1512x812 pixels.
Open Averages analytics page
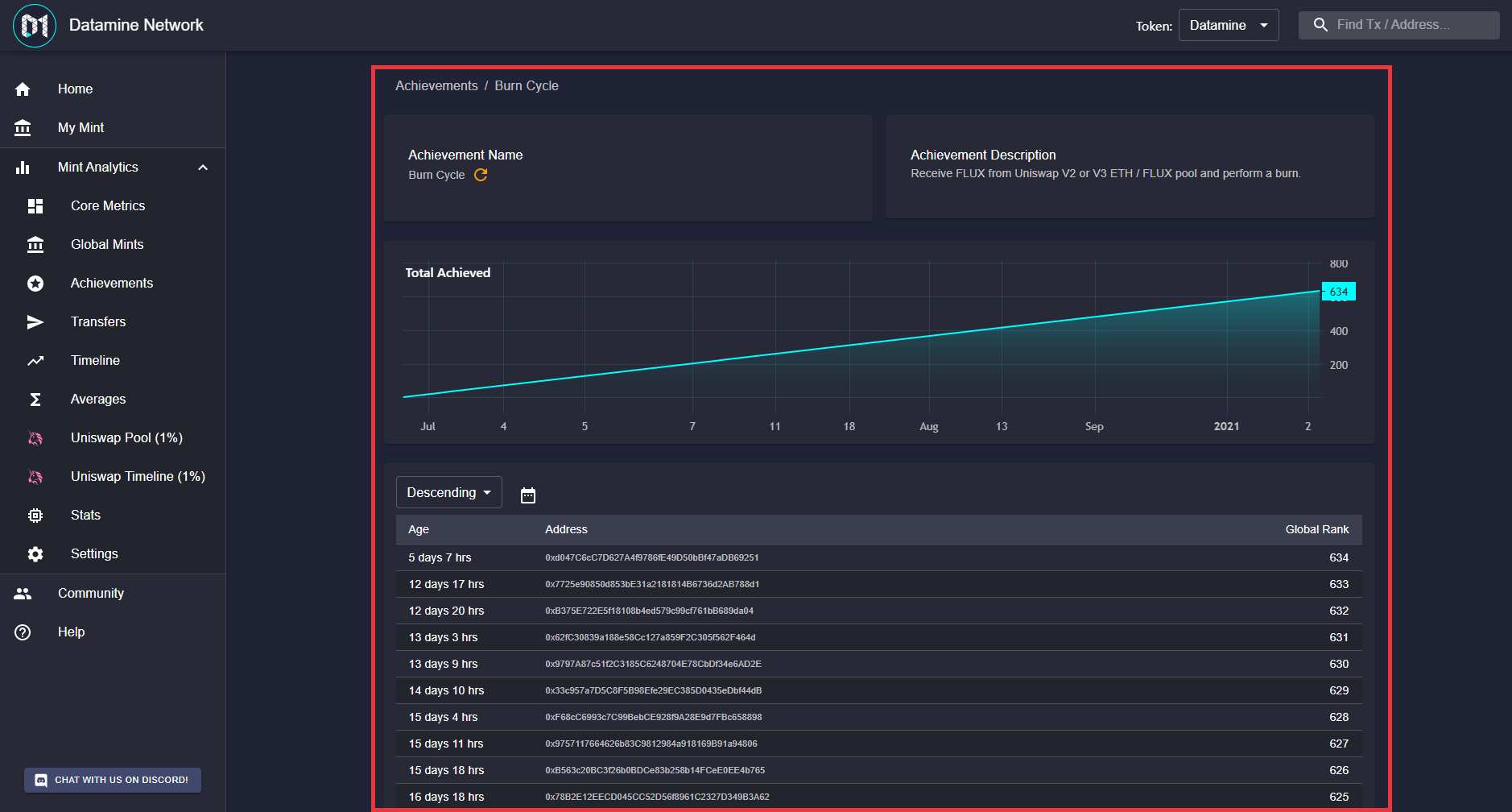113,400
